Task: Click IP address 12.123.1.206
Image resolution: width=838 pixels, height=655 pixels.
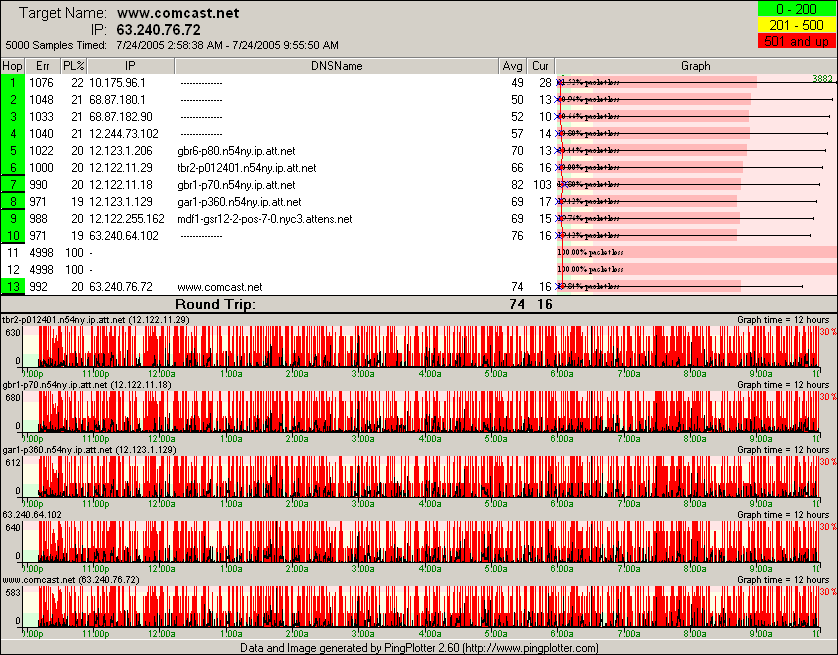Action: (121, 151)
